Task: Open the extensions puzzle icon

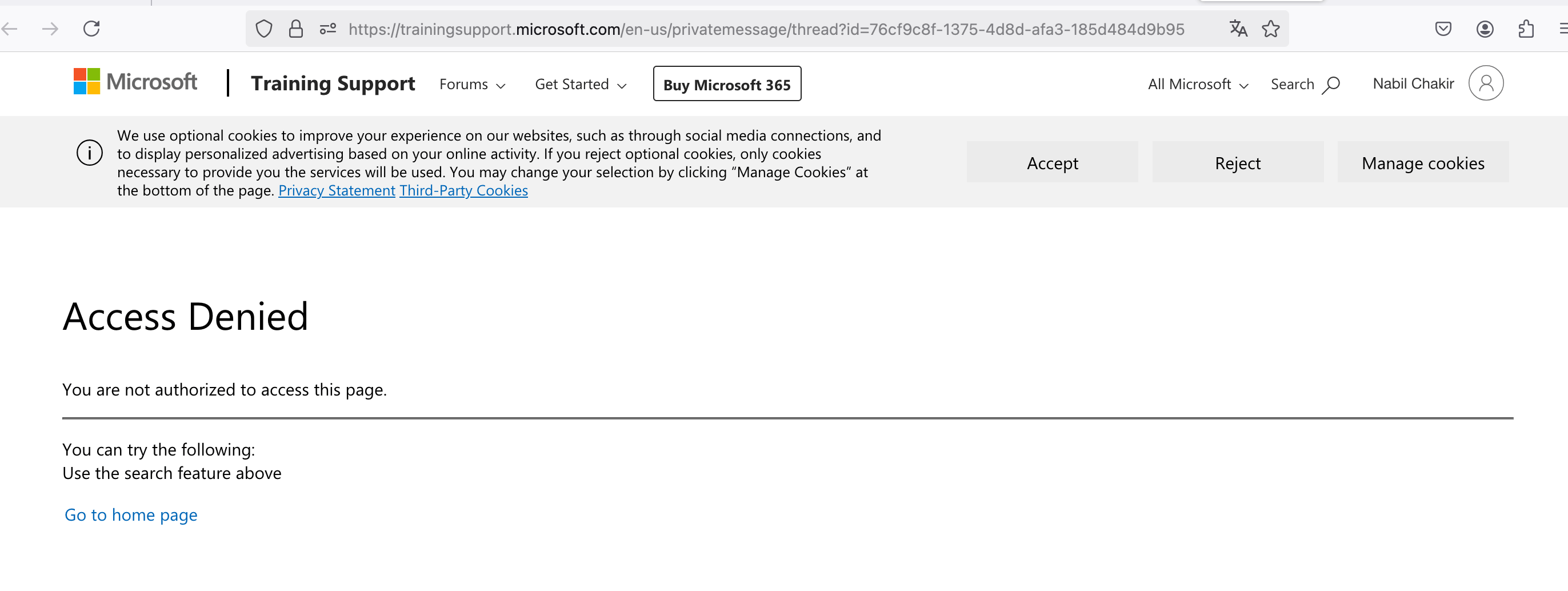Action: 1526,29
